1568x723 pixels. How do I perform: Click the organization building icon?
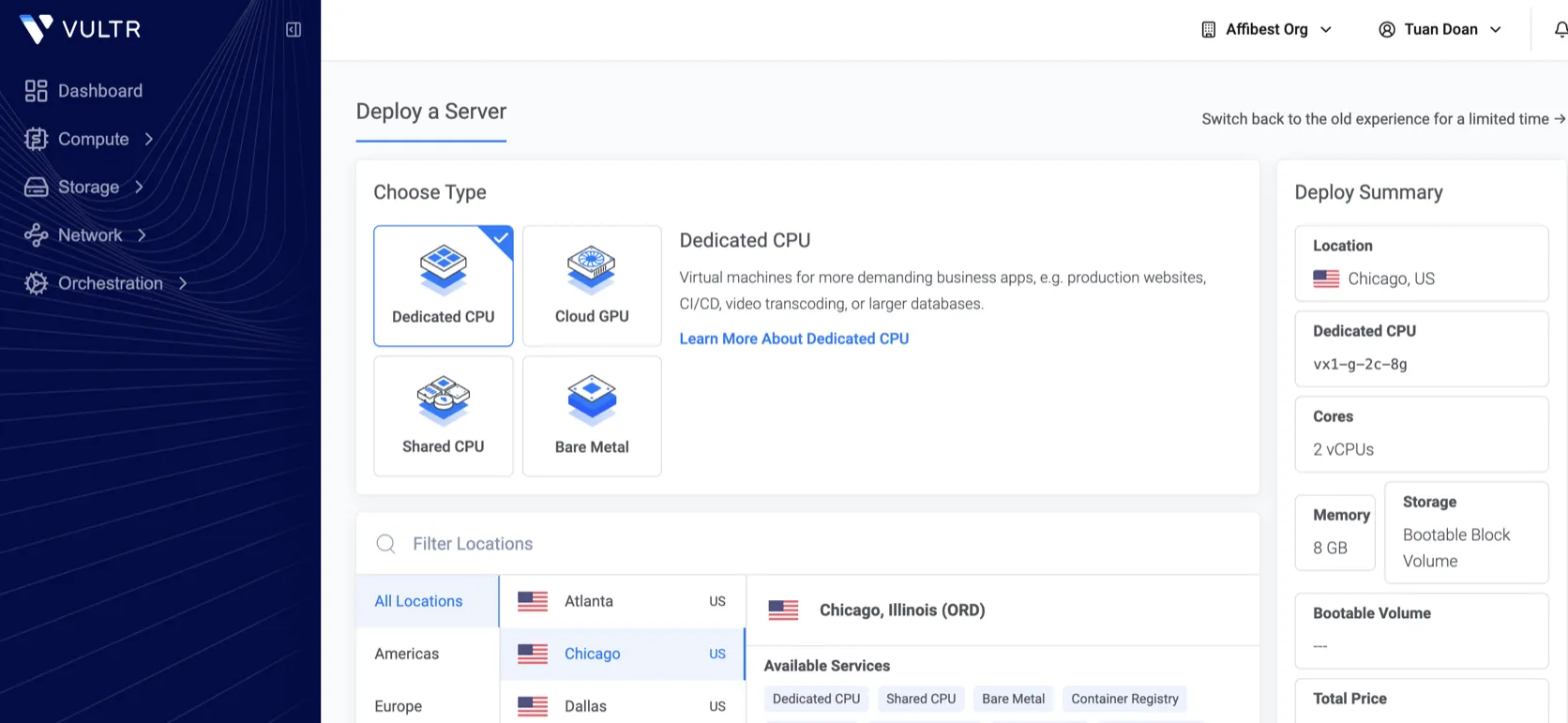[x=1209, y=30]
